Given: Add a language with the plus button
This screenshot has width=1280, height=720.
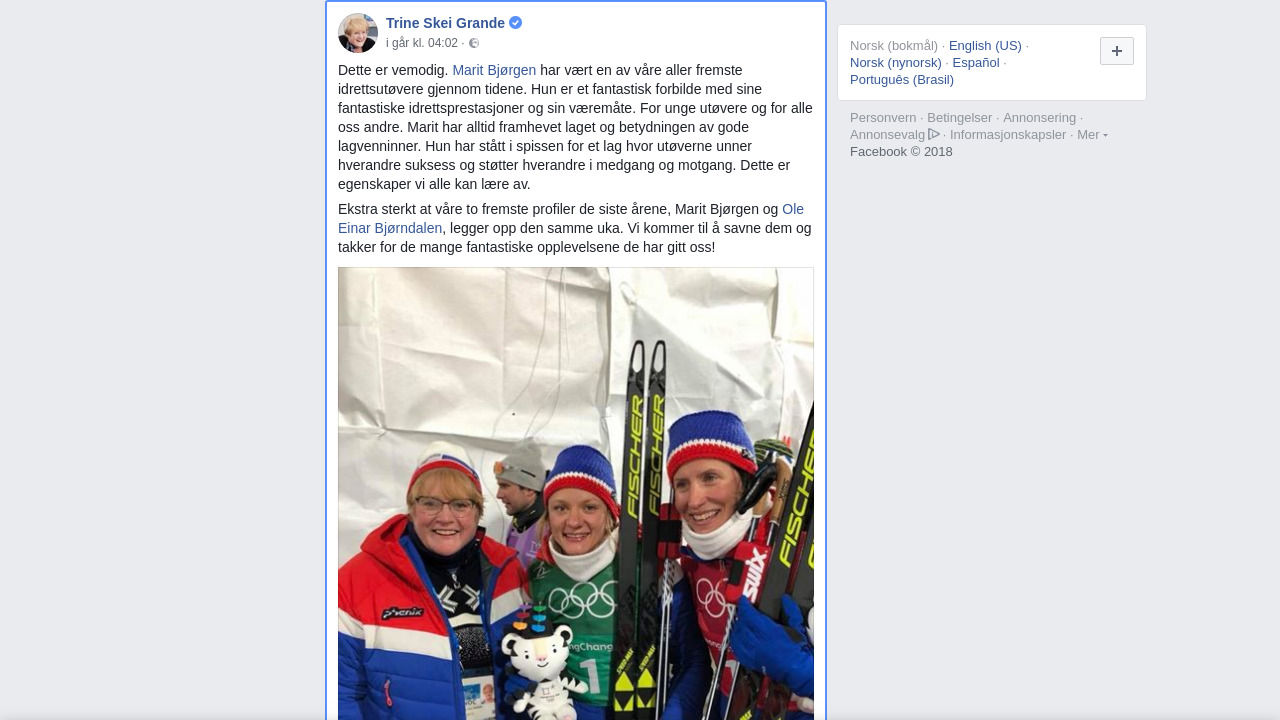Looking at the screenshot, I should point(1117,51).
